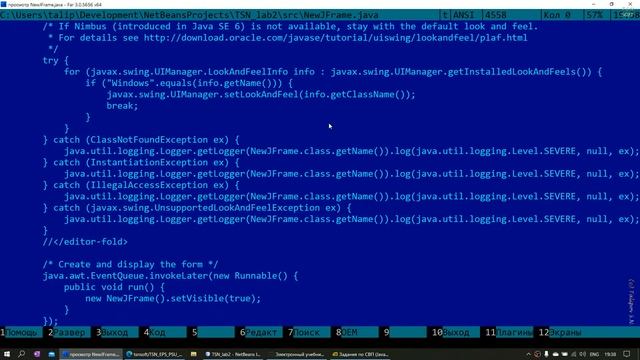Click the microphone tray icon
This screenshot has height=360, width=640.
point(547,354)
